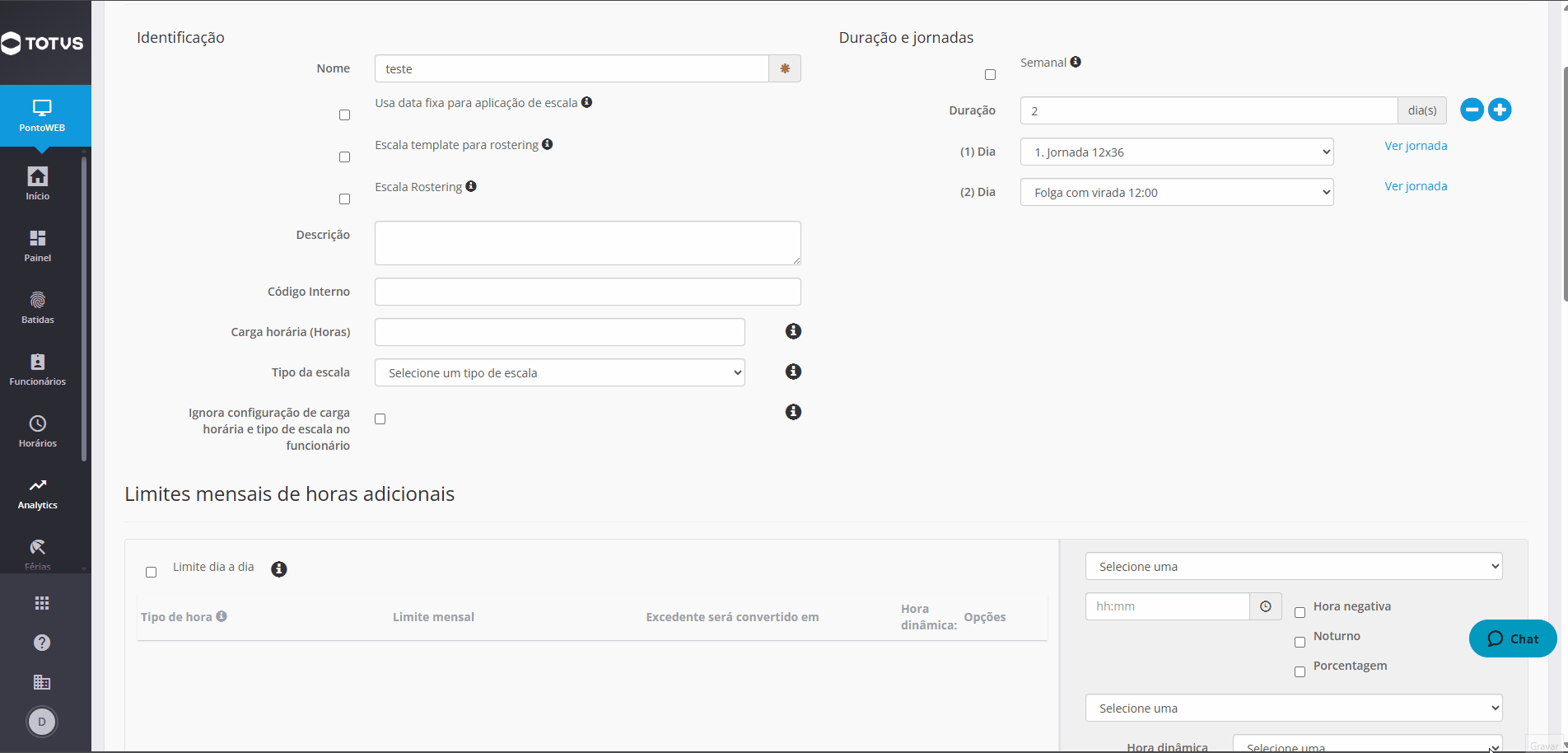Viewport: 1568px width, 753px height.
Task: Open user profile avatar D
Action: pos(42,722)
